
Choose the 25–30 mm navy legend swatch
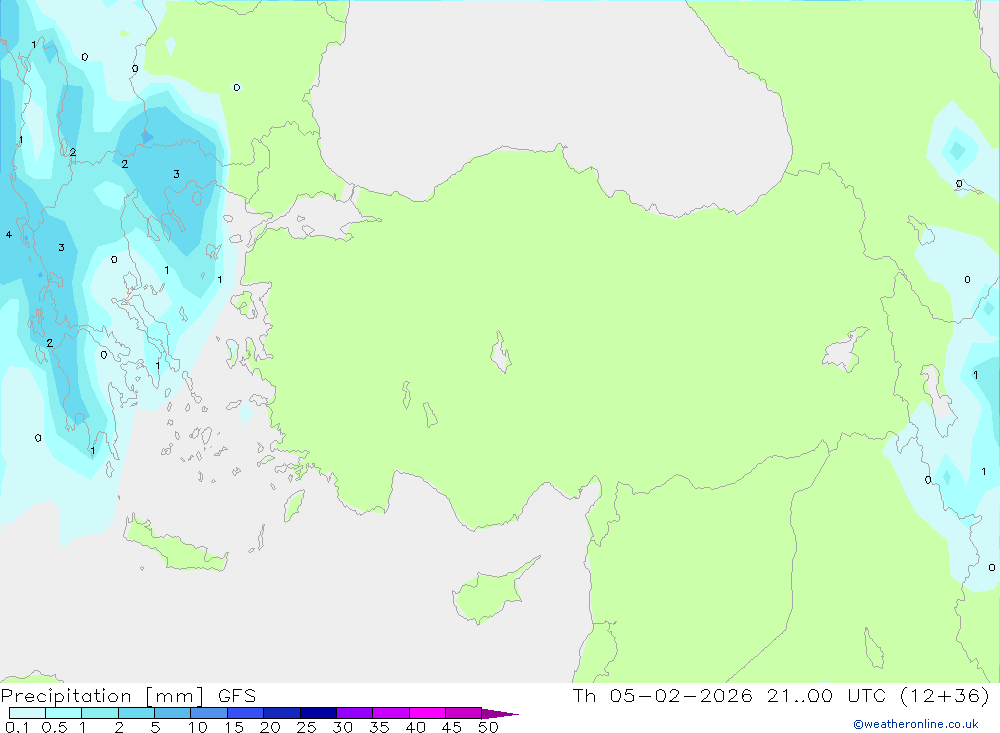click(318, 713)
